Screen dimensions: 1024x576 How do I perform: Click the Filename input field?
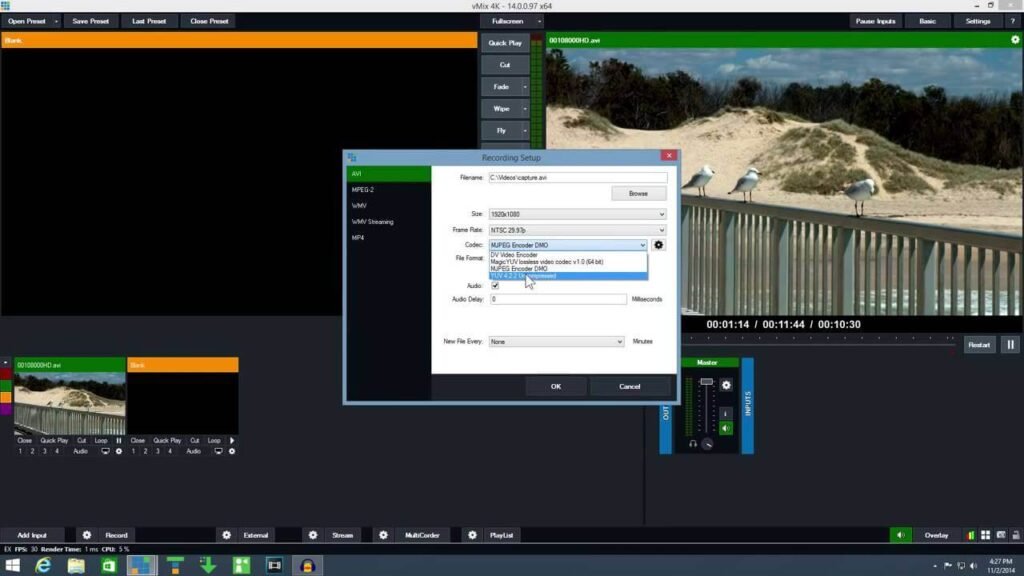(x=578, y=178)
